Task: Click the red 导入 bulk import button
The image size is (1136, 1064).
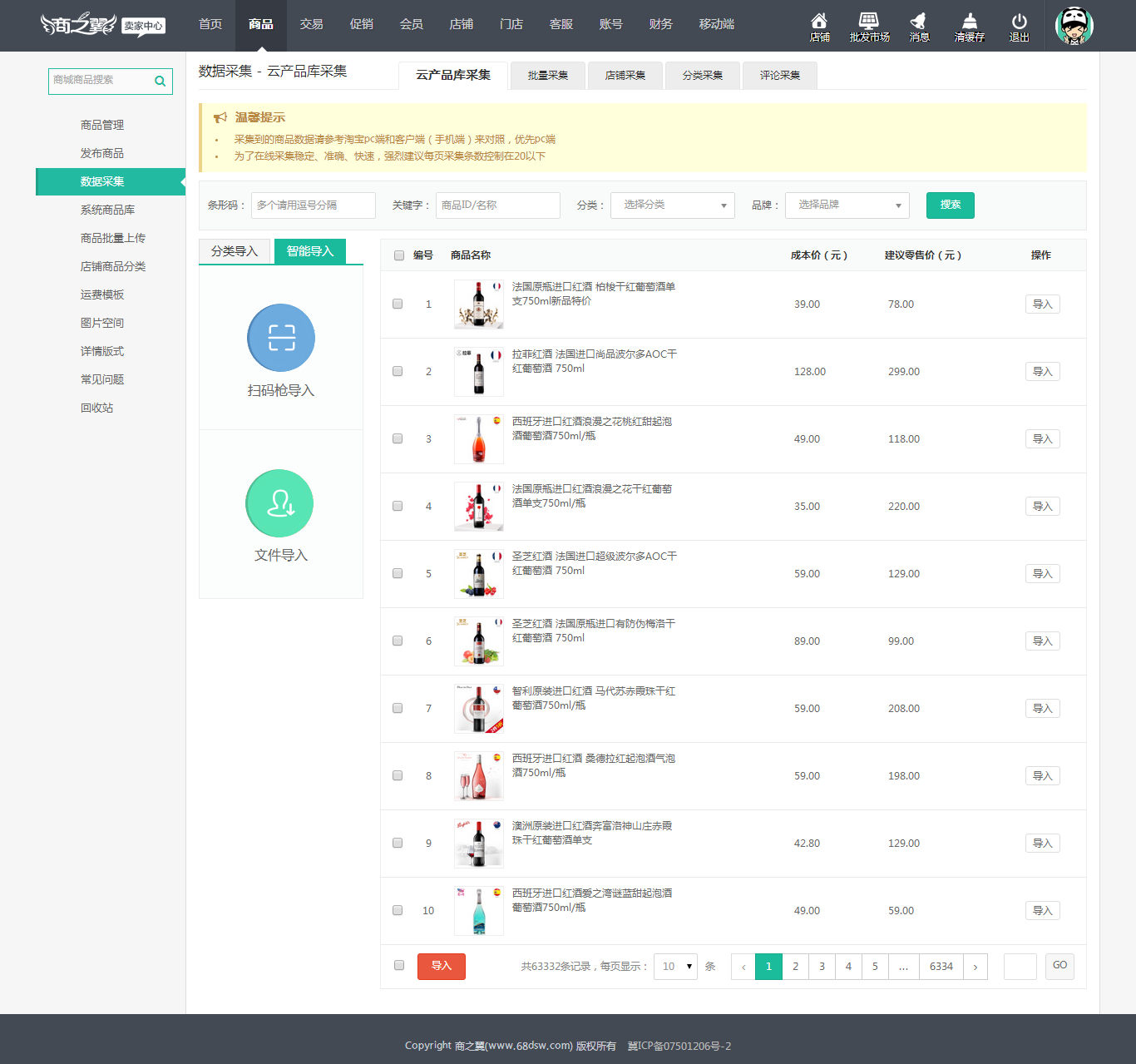Action: (442, 966)
